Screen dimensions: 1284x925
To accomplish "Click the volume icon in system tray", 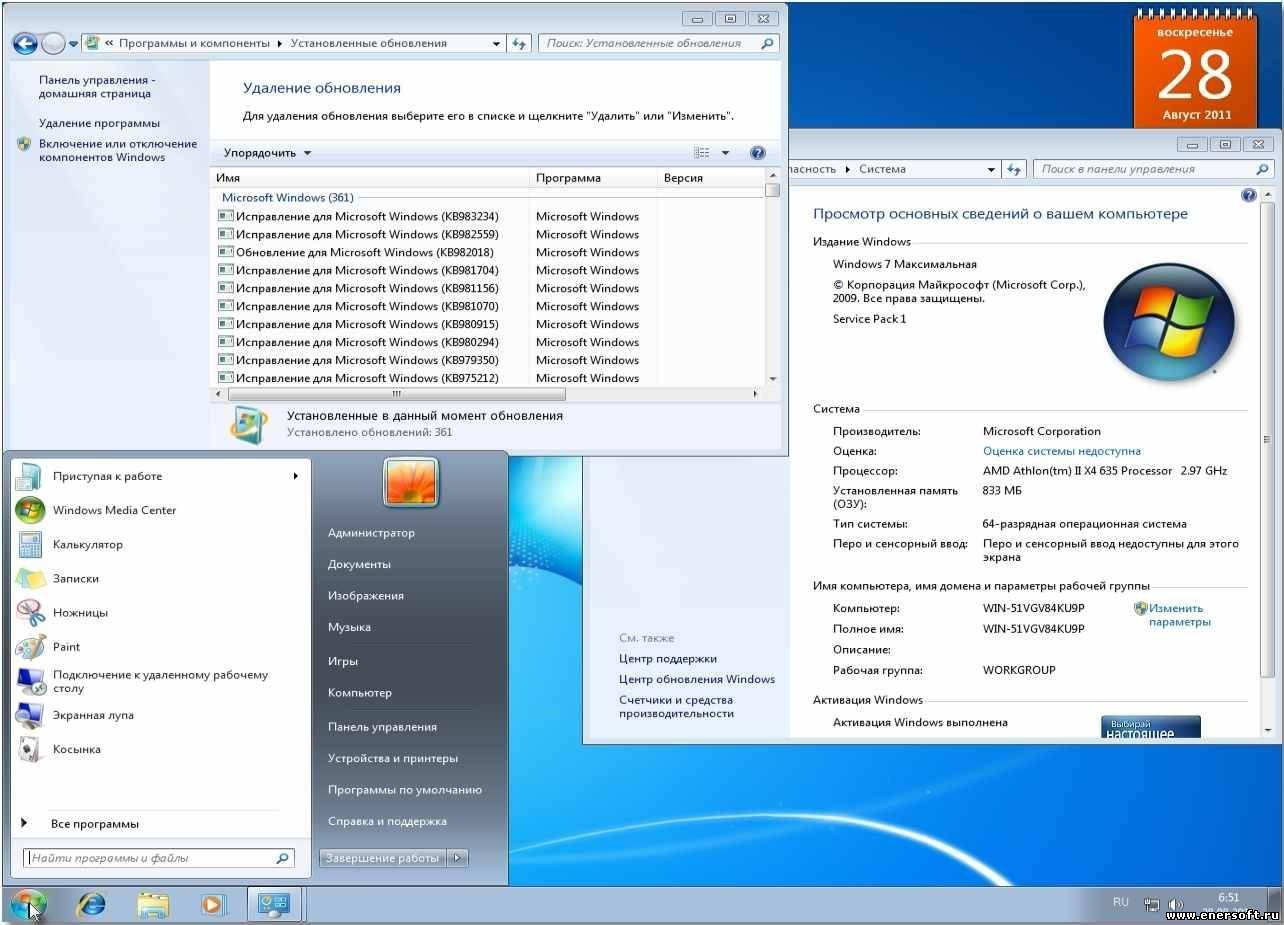I will pos(1176,905).
